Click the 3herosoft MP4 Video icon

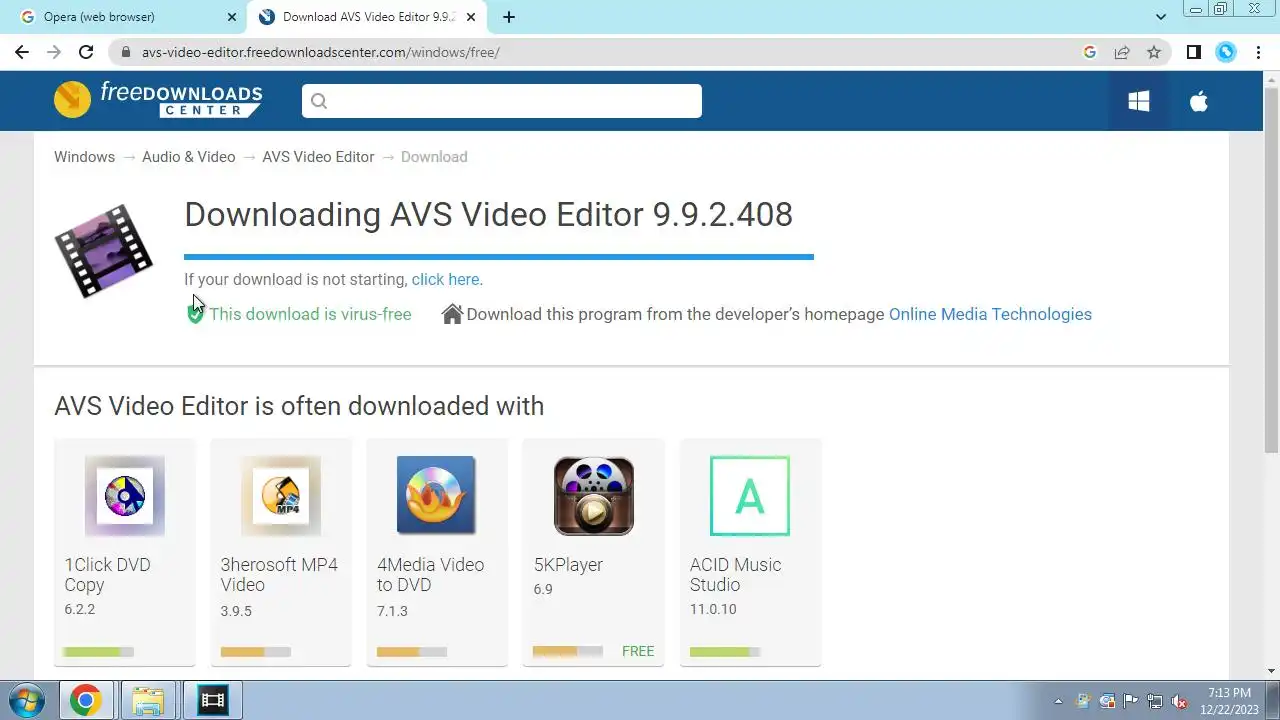(x=281, y=496)
